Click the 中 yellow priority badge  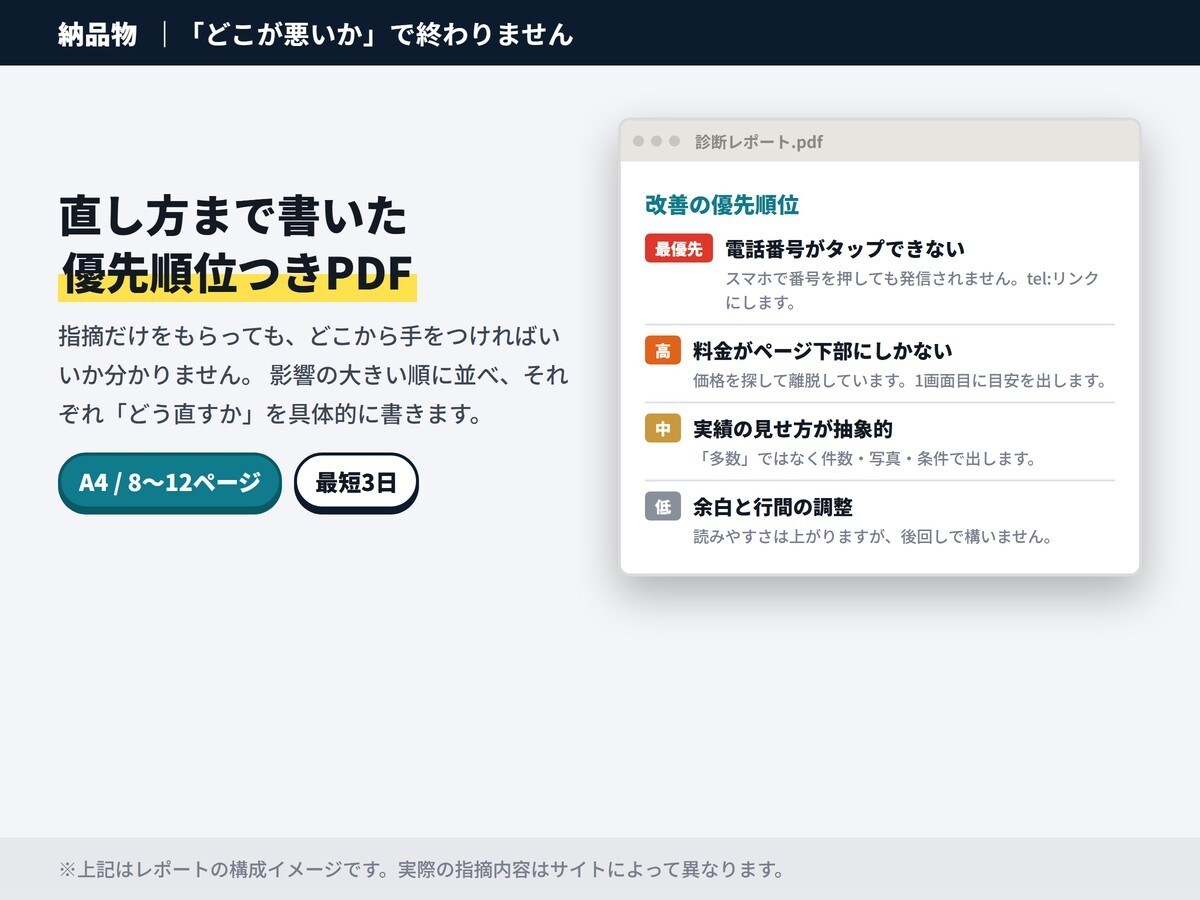coord(663,429)
